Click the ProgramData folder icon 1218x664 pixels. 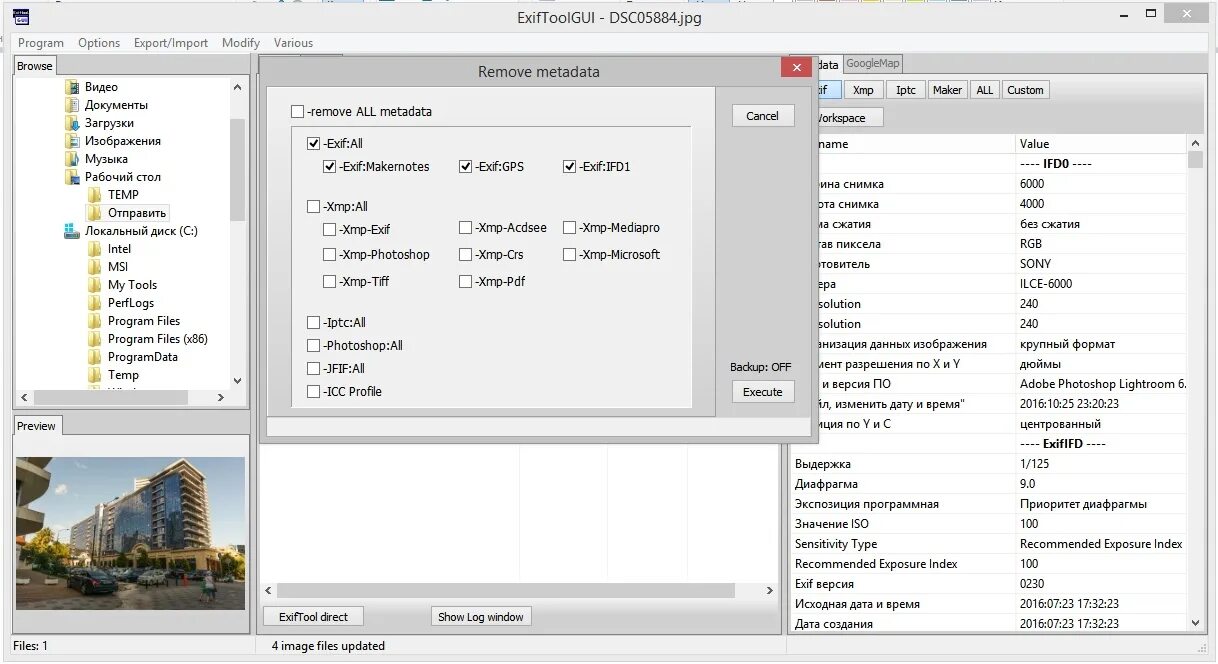[x=95, y=357]
